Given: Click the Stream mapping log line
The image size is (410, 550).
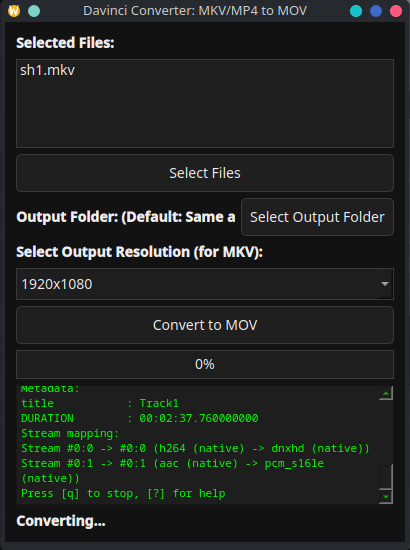Looking at the screenshot, I should point(70,433).
